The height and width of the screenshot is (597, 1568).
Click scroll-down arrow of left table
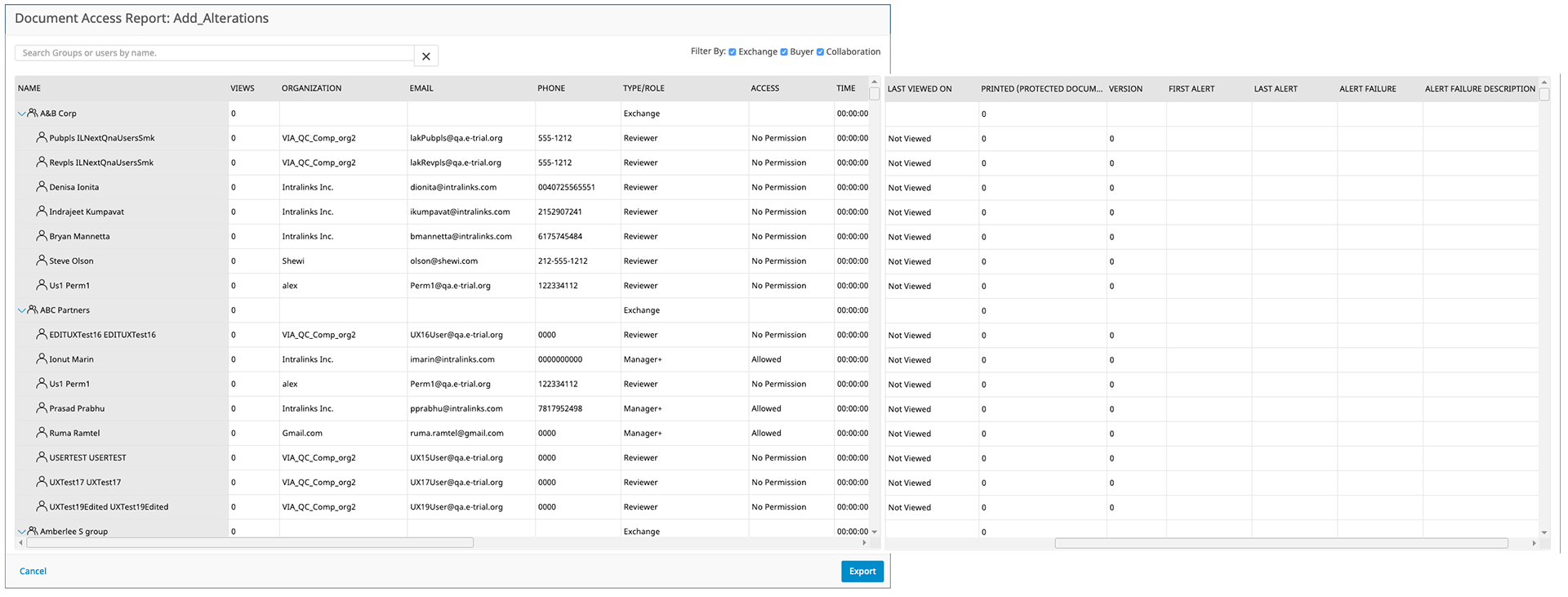tap(874, 532)
